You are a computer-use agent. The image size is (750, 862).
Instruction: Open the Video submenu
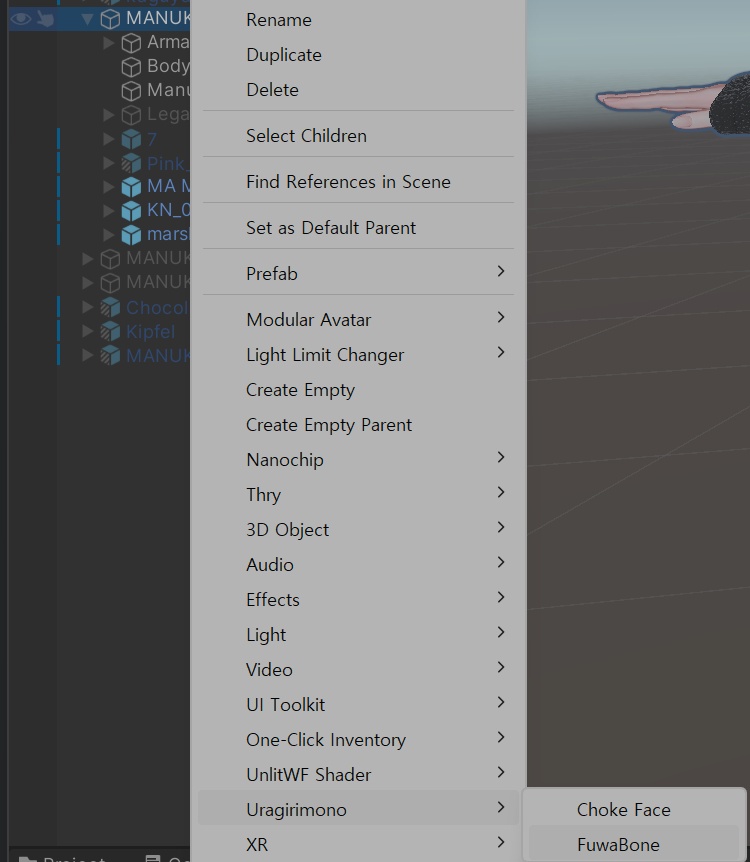pos(357,670)
